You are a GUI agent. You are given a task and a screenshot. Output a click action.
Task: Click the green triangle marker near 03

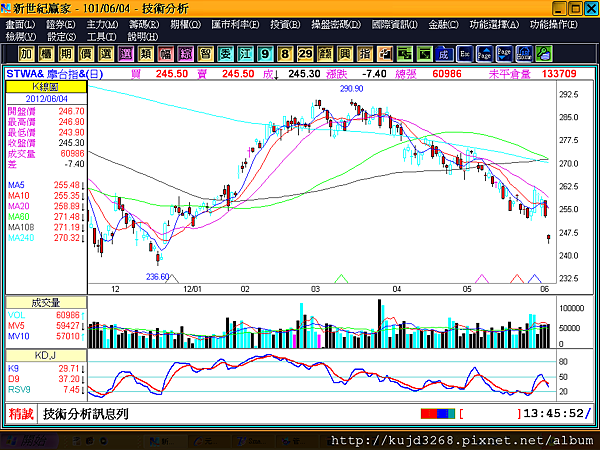[x=341, y=279]
